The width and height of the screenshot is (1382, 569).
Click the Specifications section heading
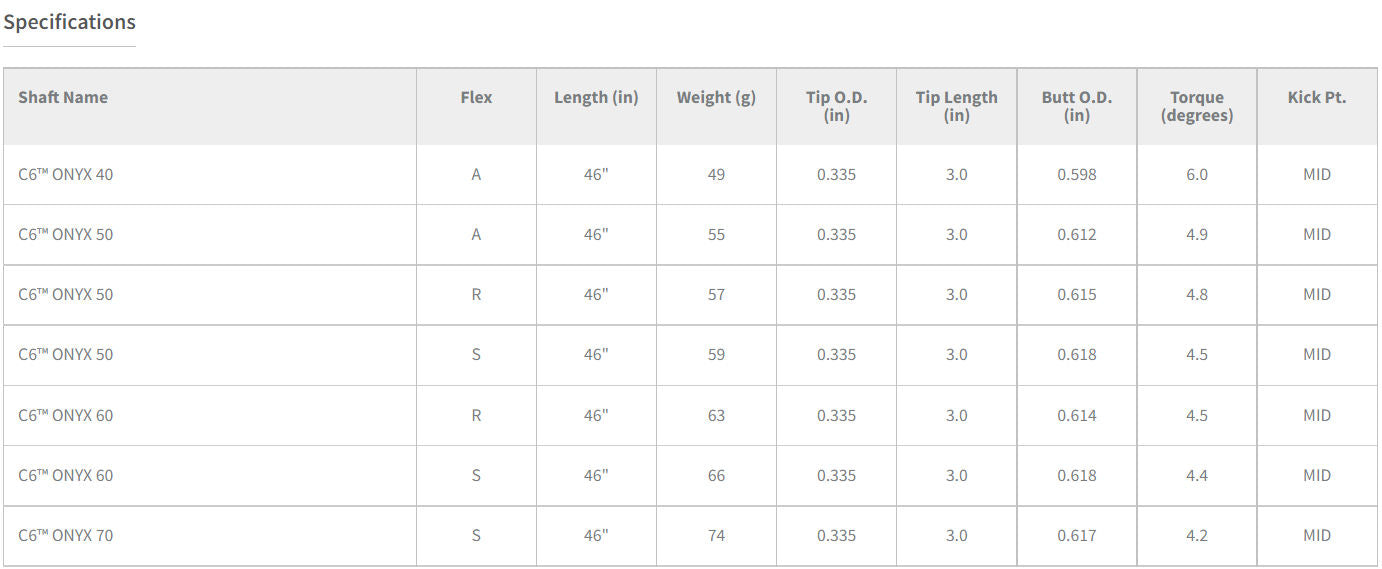coord(70,22)
